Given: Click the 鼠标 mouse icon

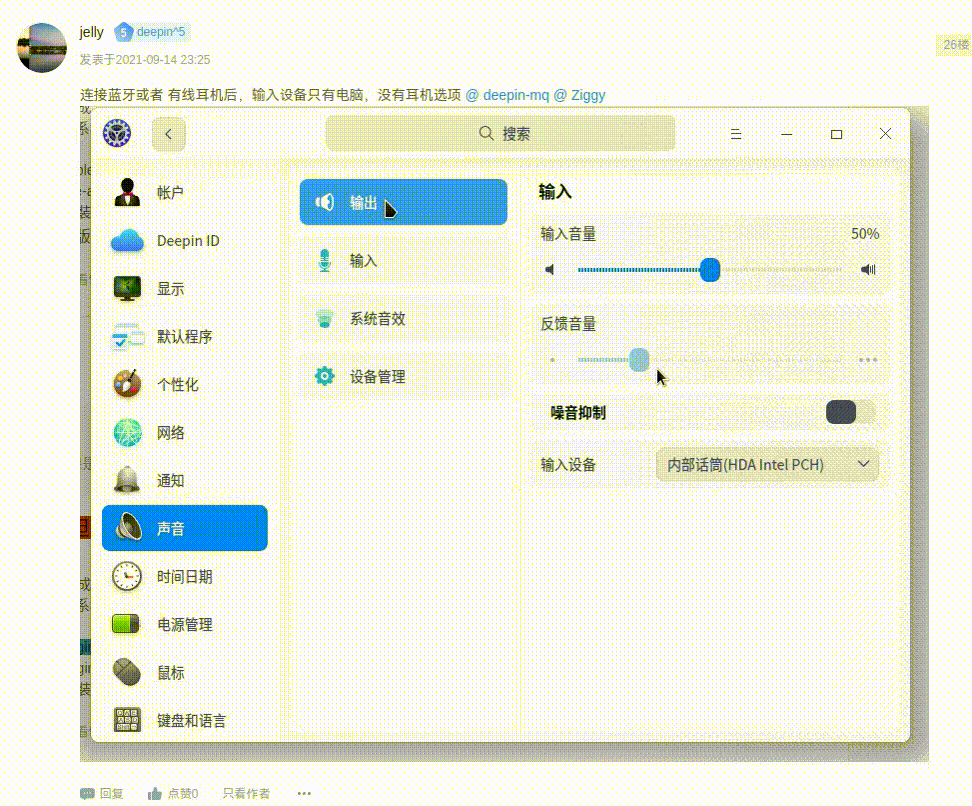Looking at the screenshot, I should (x=127, y=672).
